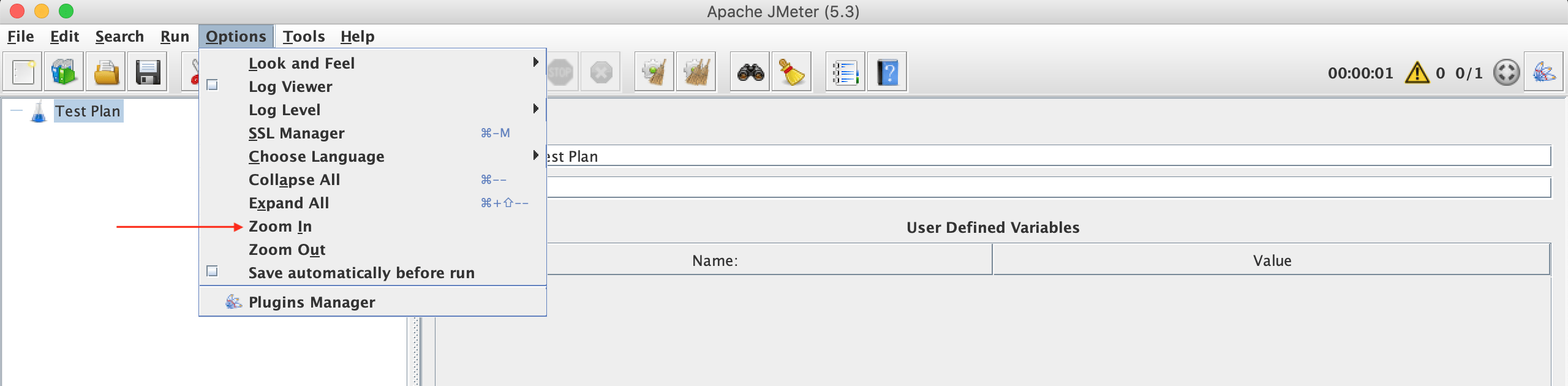Open the Tools menu
Screen dimensions: 1568x386
304,36
